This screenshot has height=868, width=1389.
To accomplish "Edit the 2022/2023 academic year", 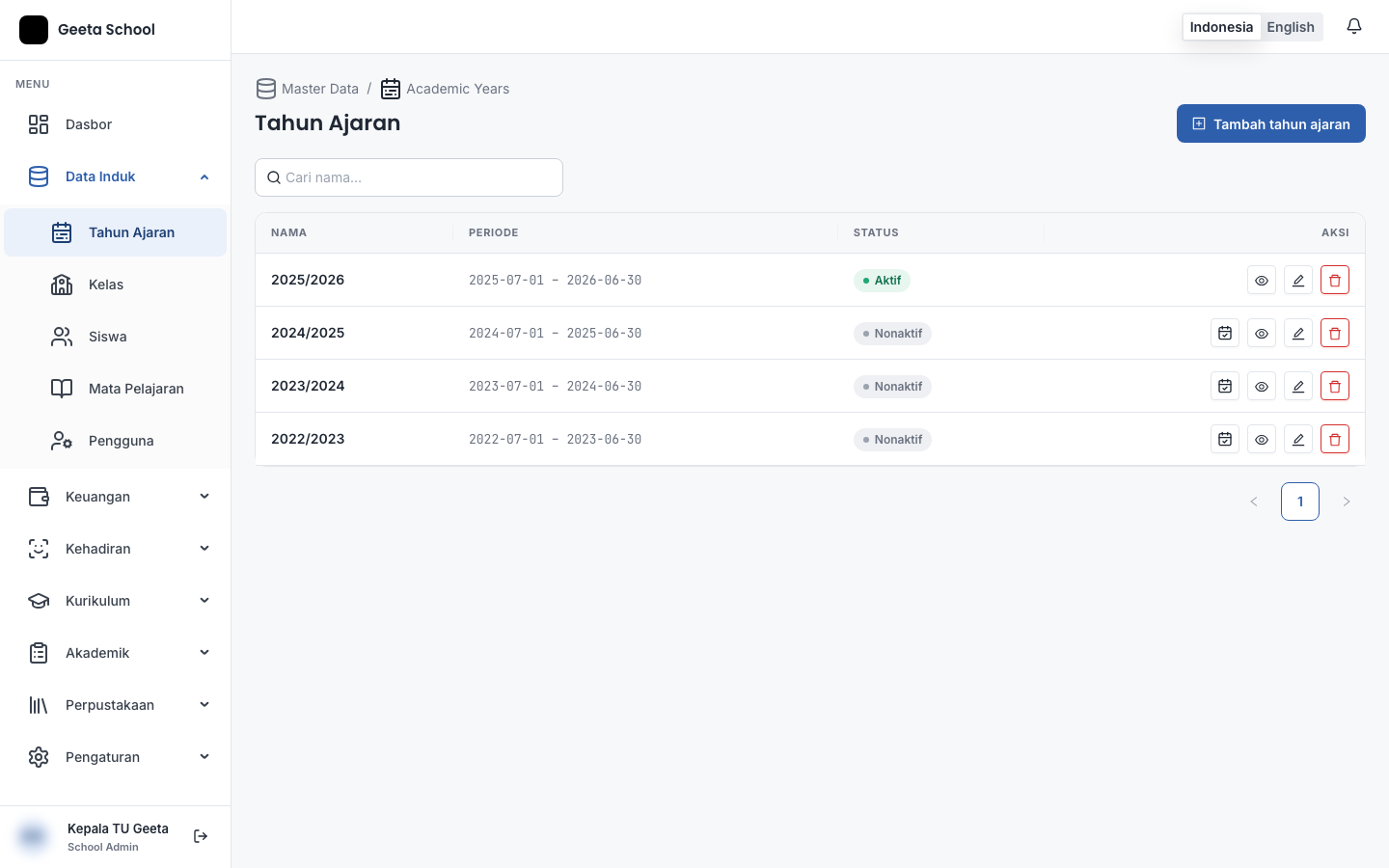I will pyautogui.click(x=1298, y=440).
